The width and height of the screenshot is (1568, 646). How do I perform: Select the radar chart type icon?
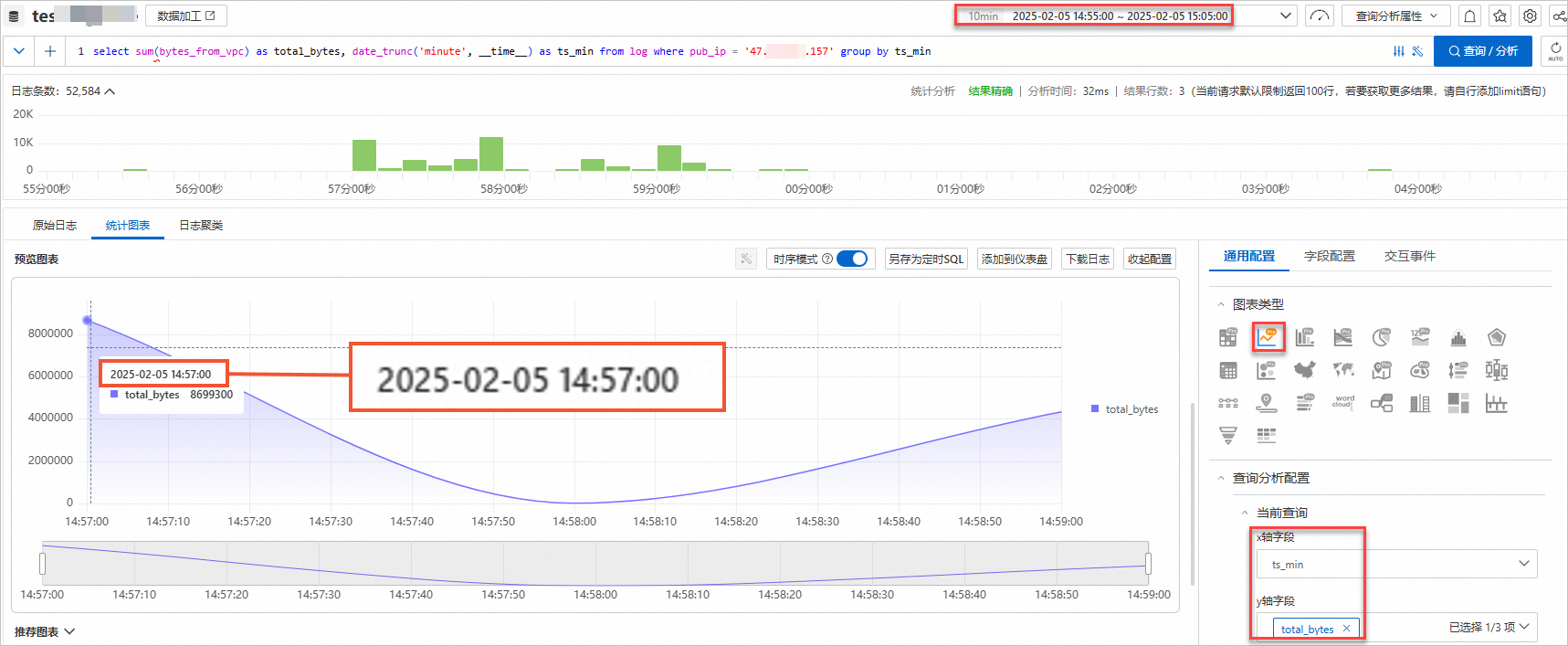point(1497,337)
